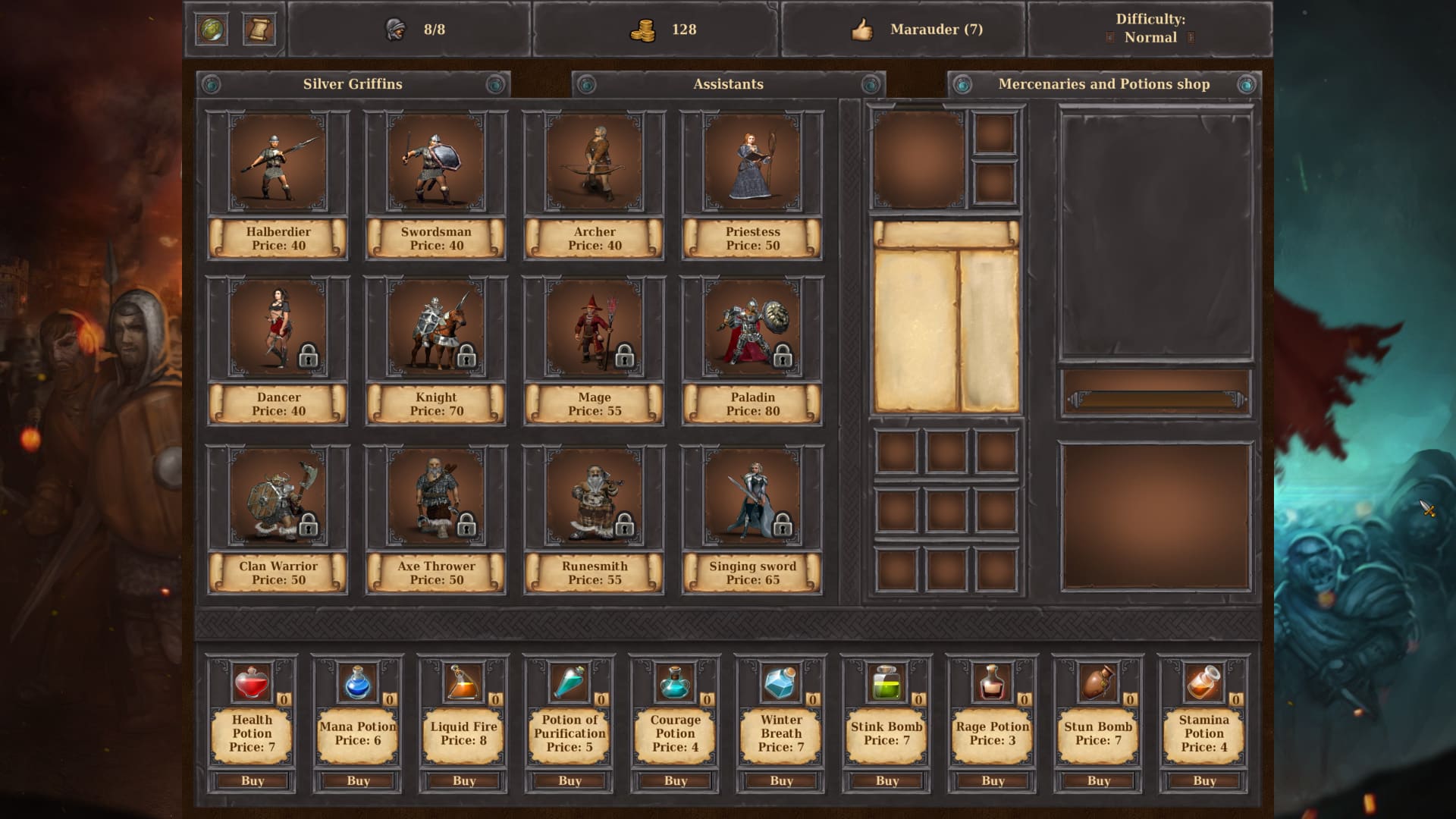Image resolution: width=1456 pixels, height=819 pixels.
Task: Open the quest scroll icon
Action: coord(260,30)
